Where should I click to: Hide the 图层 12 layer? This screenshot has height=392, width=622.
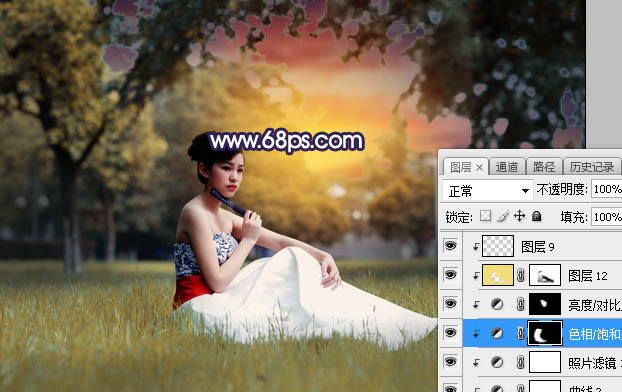click(450, 275)
